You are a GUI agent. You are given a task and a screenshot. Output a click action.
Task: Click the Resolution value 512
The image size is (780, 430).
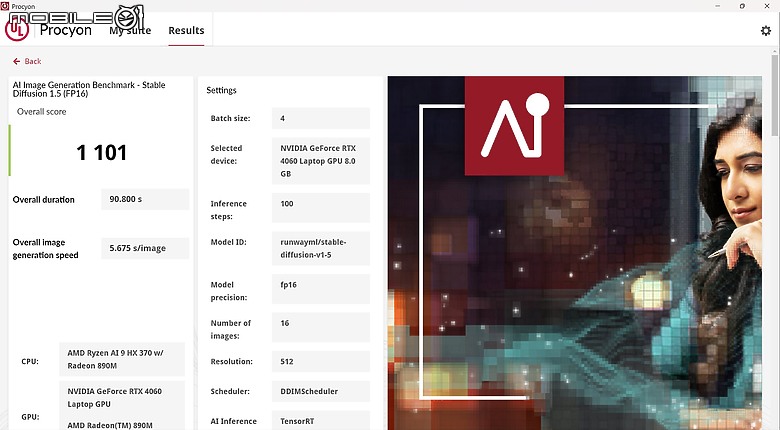point(321,361)
